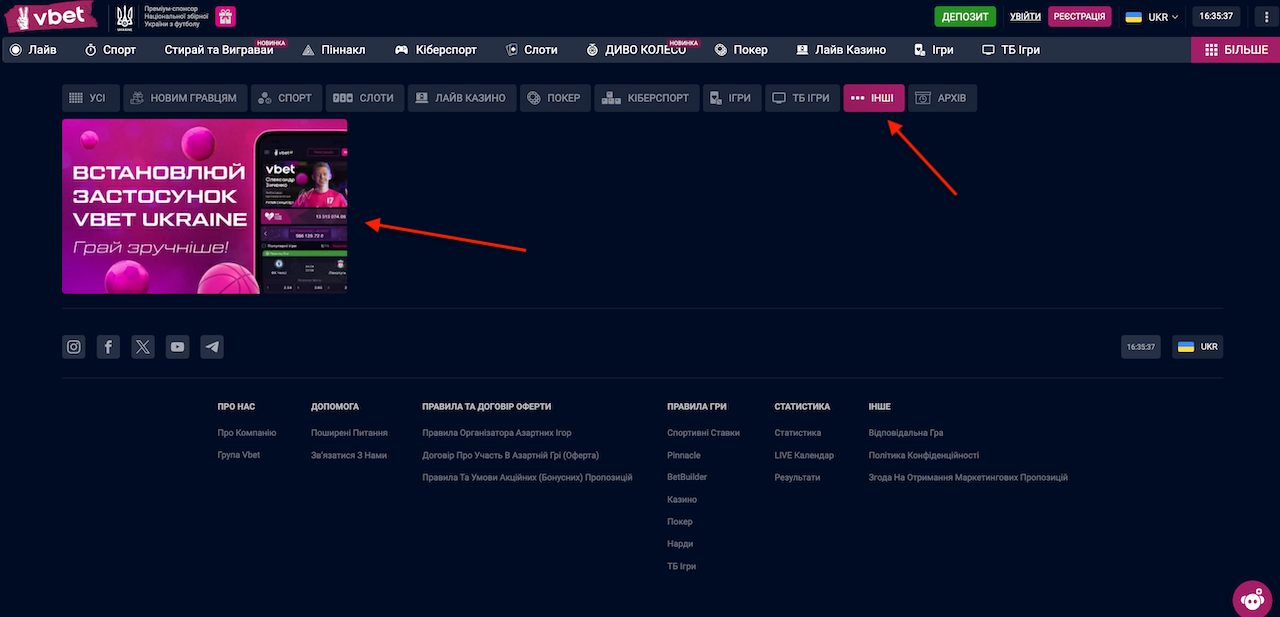Select the АРХІВ promotions tab
This screenshot has width=1280, height=617.
pyautogui.click(x=942, y=98)
